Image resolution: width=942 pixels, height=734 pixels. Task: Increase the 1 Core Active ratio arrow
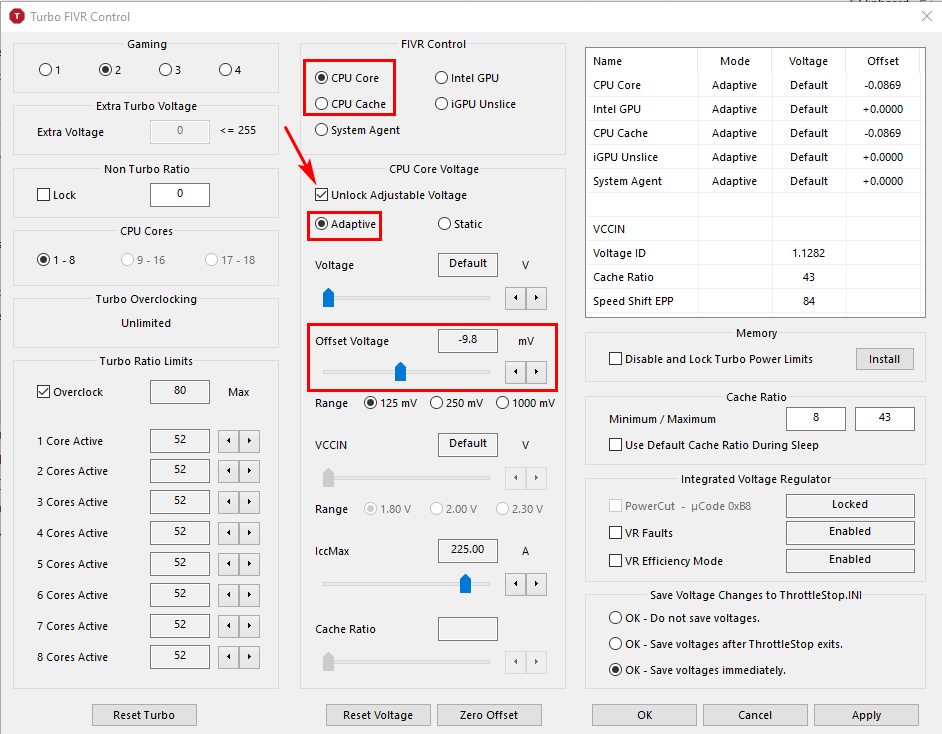pos(249,441)
